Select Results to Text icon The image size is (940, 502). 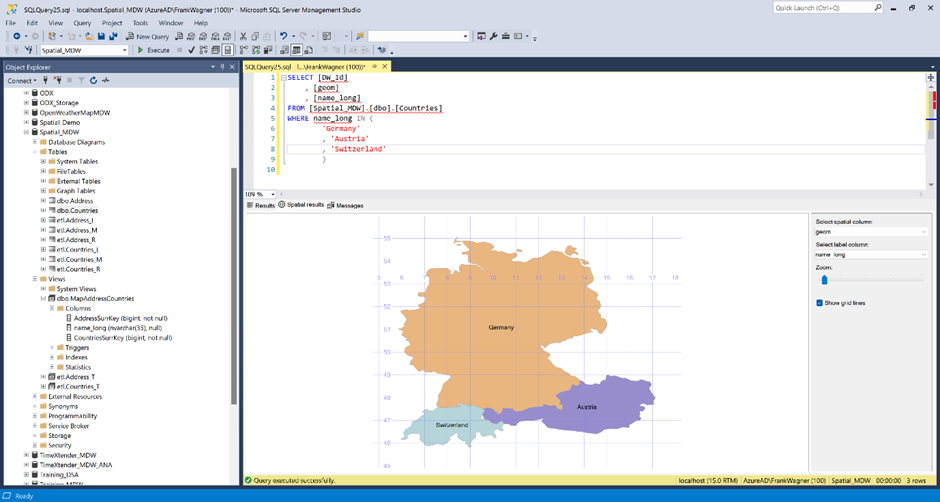click(284, 50)
